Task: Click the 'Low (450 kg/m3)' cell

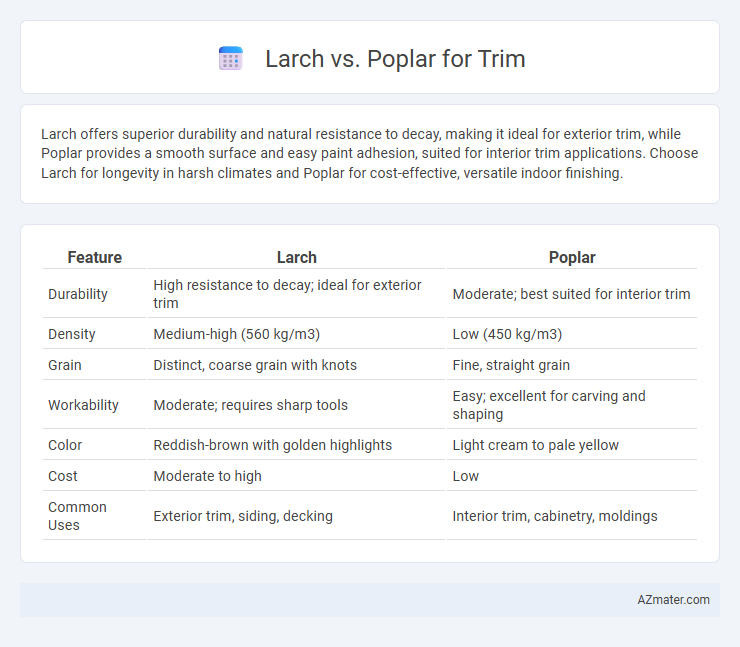Action: point(507,334)
